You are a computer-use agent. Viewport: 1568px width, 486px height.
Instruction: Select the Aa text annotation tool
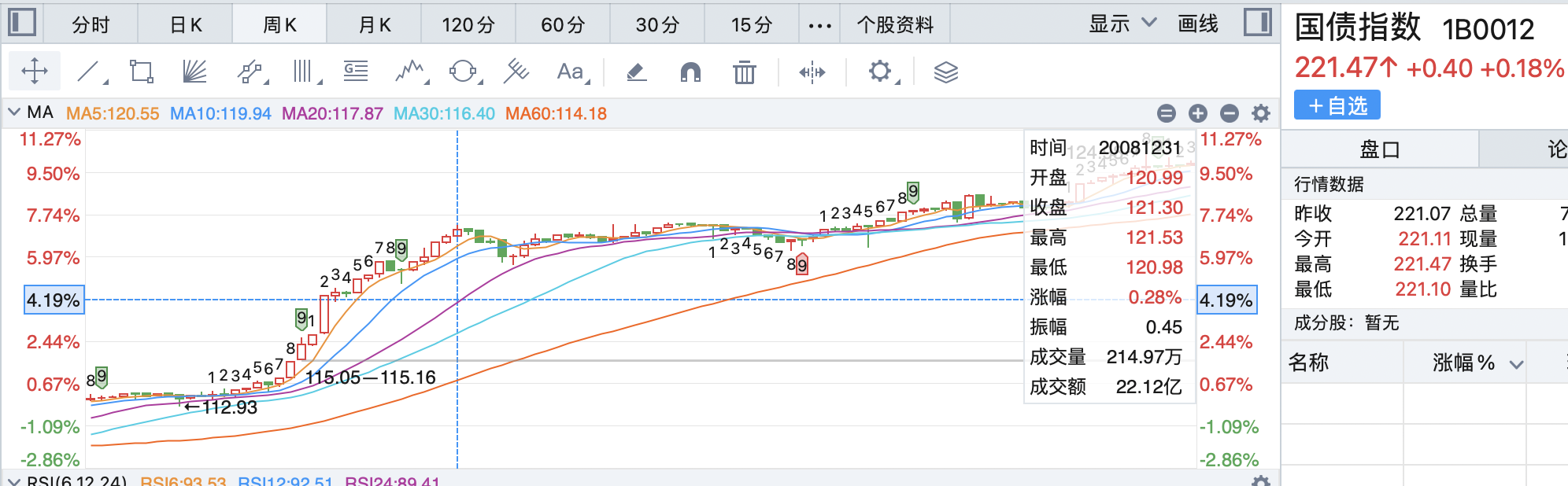tap(570, 72)
